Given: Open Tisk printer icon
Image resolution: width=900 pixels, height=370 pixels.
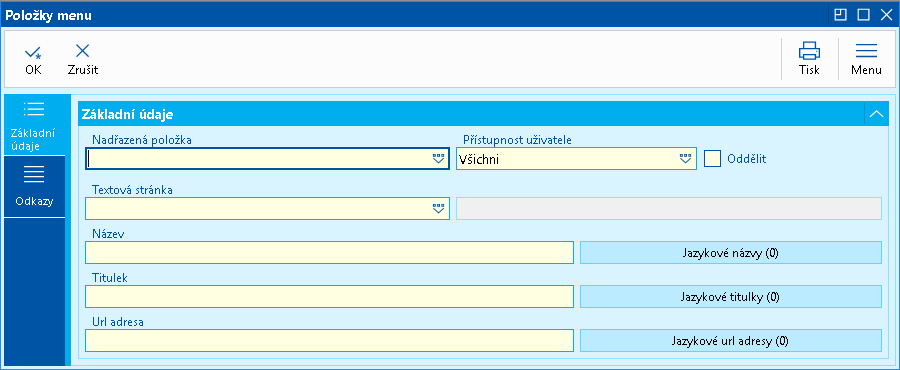Looking at the screenshot, I should 809,50.
